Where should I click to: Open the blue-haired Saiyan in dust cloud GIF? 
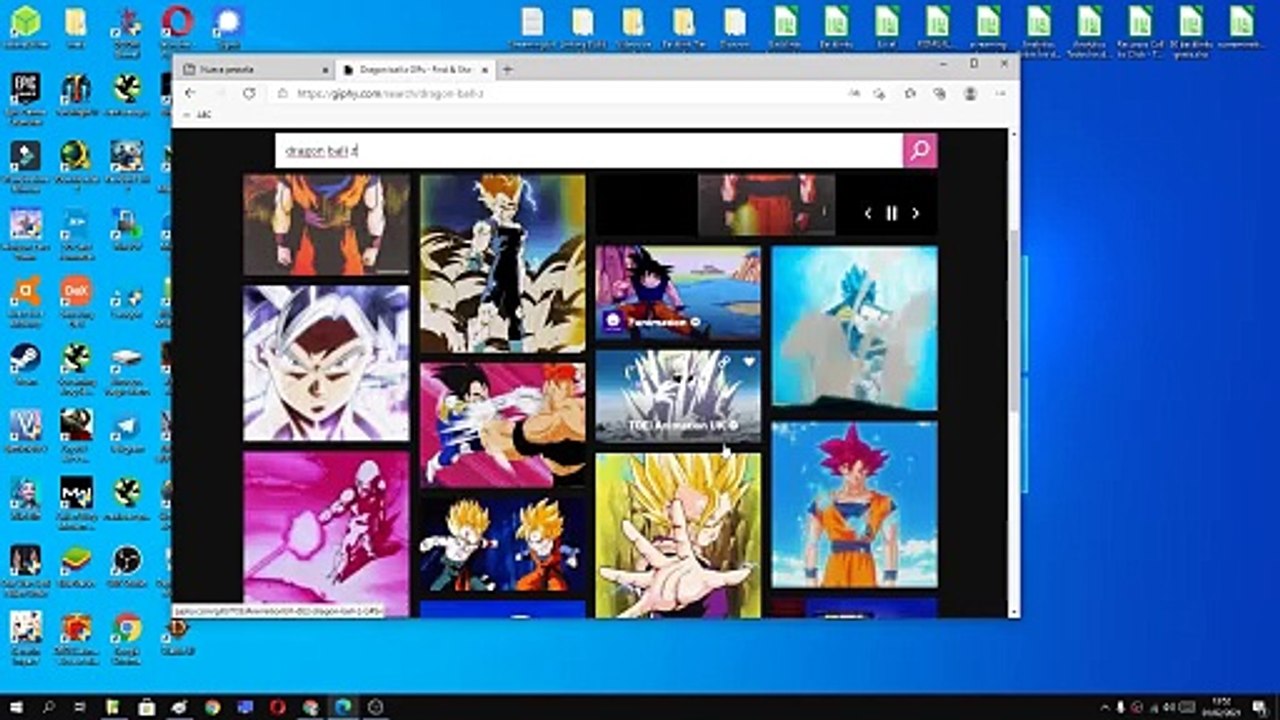854,328
